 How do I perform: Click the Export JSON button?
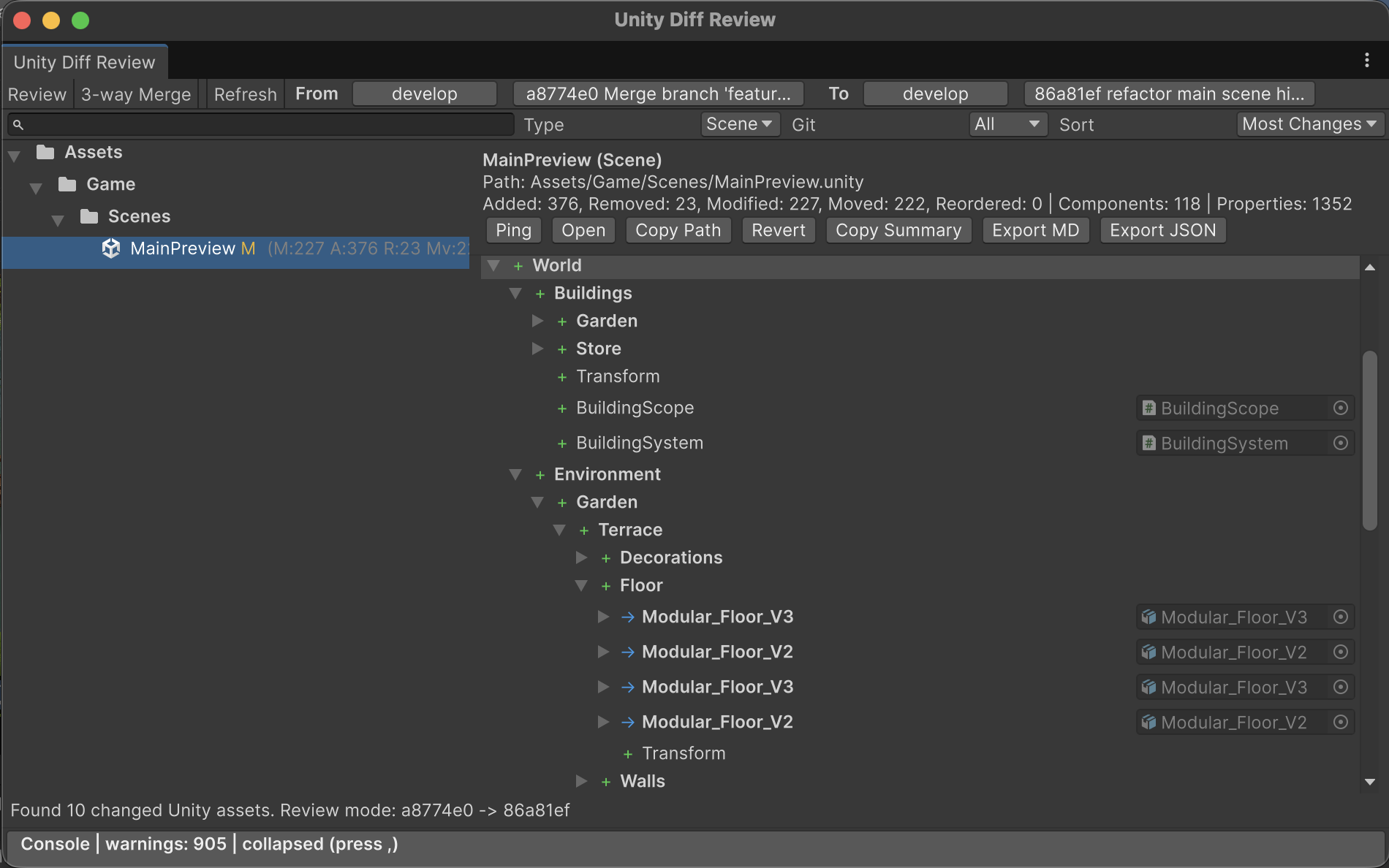[x=1162, y=230]
